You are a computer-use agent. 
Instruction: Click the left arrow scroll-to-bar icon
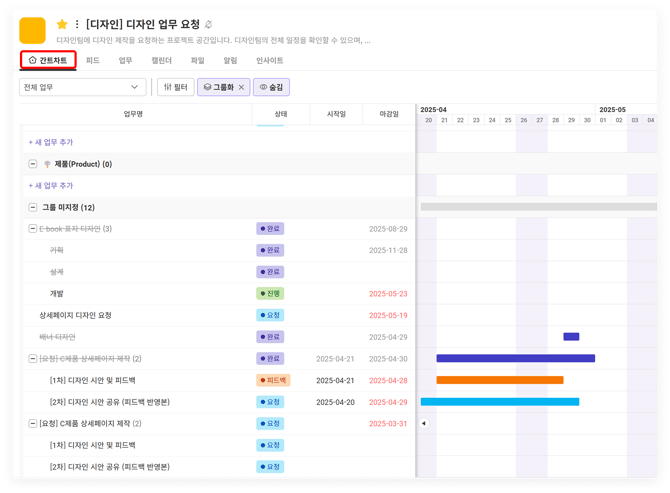pyautogui.click(x=423, y=424)
